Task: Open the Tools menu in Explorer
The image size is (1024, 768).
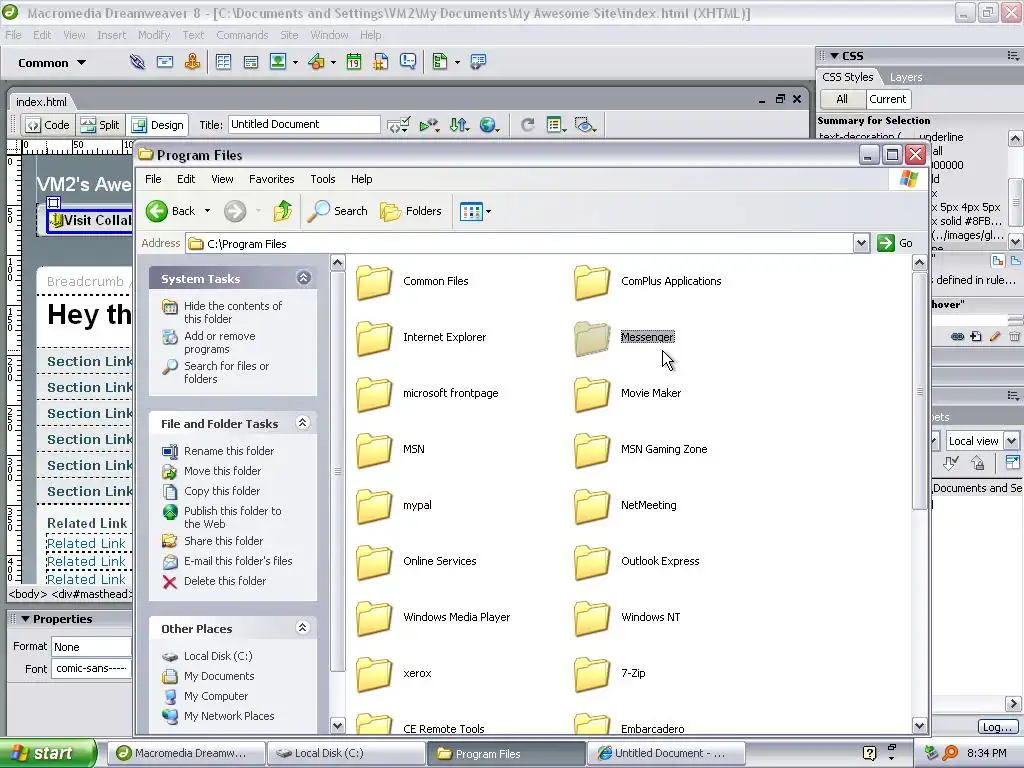Action: point(323,179)
